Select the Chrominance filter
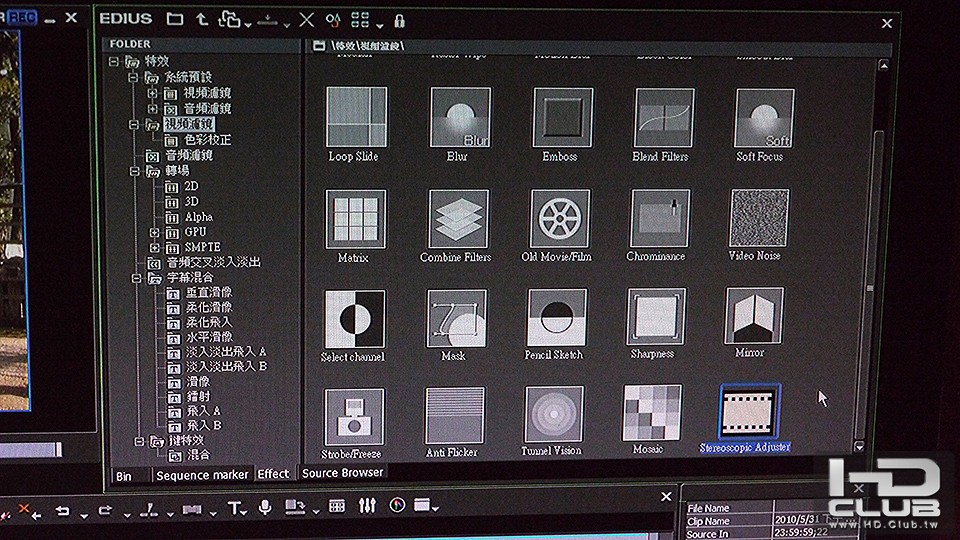Image resolution: width=960 pixels, height=540 pixels. [x=659, y=218]
